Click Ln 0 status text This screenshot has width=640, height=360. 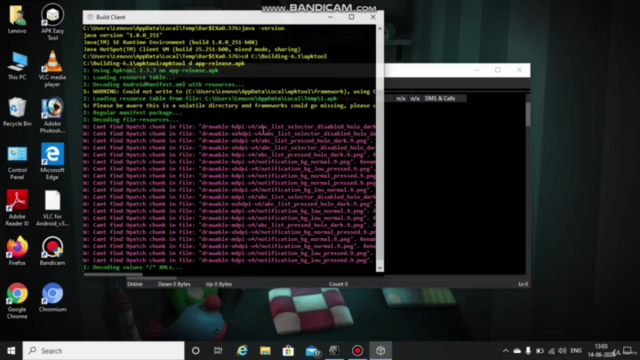click(523, 284)
